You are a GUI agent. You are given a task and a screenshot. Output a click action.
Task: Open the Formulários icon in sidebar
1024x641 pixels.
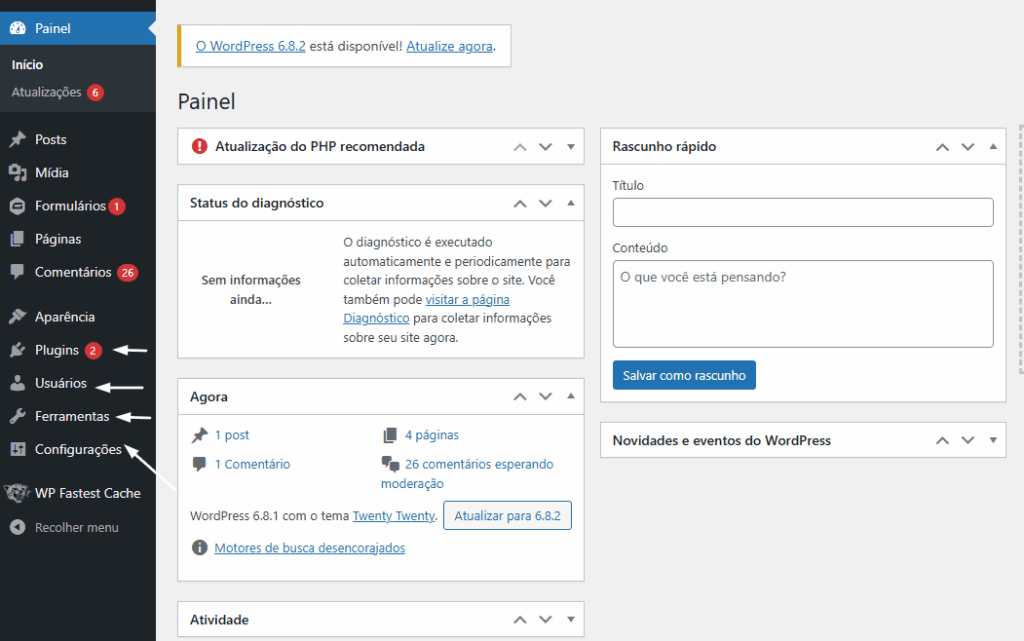(17, 206)
